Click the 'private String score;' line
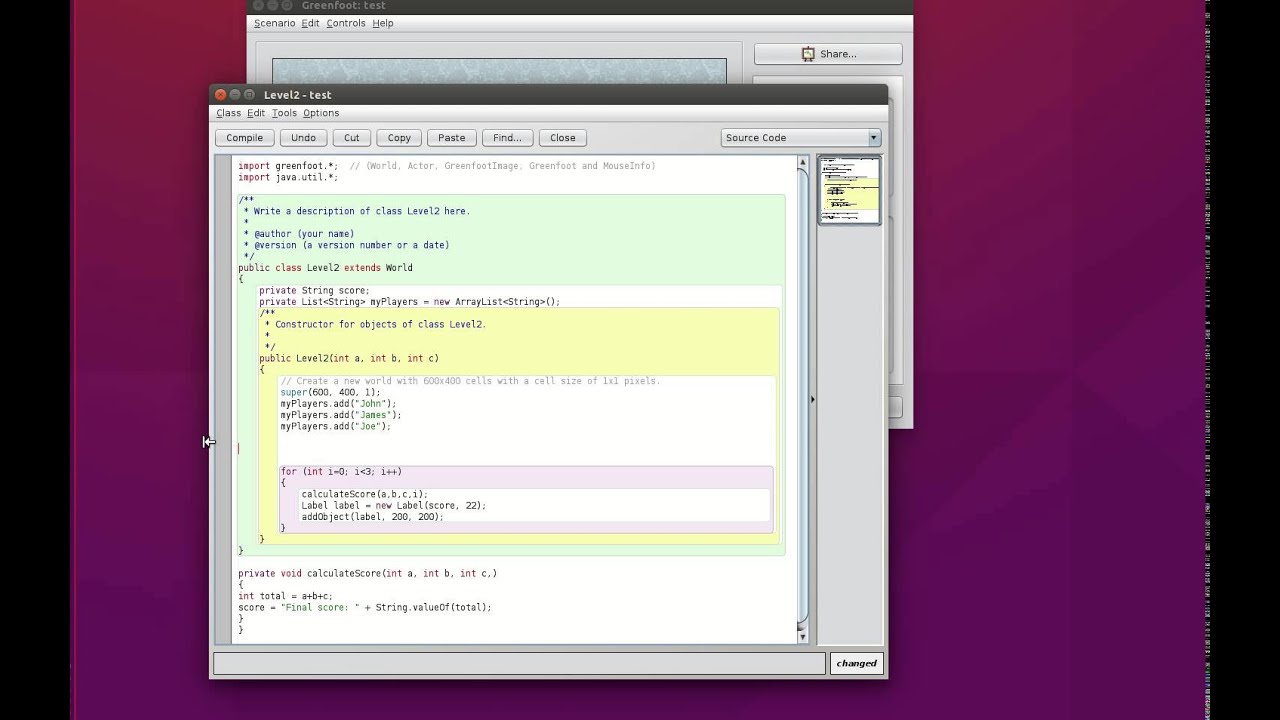 pos(314,290)
